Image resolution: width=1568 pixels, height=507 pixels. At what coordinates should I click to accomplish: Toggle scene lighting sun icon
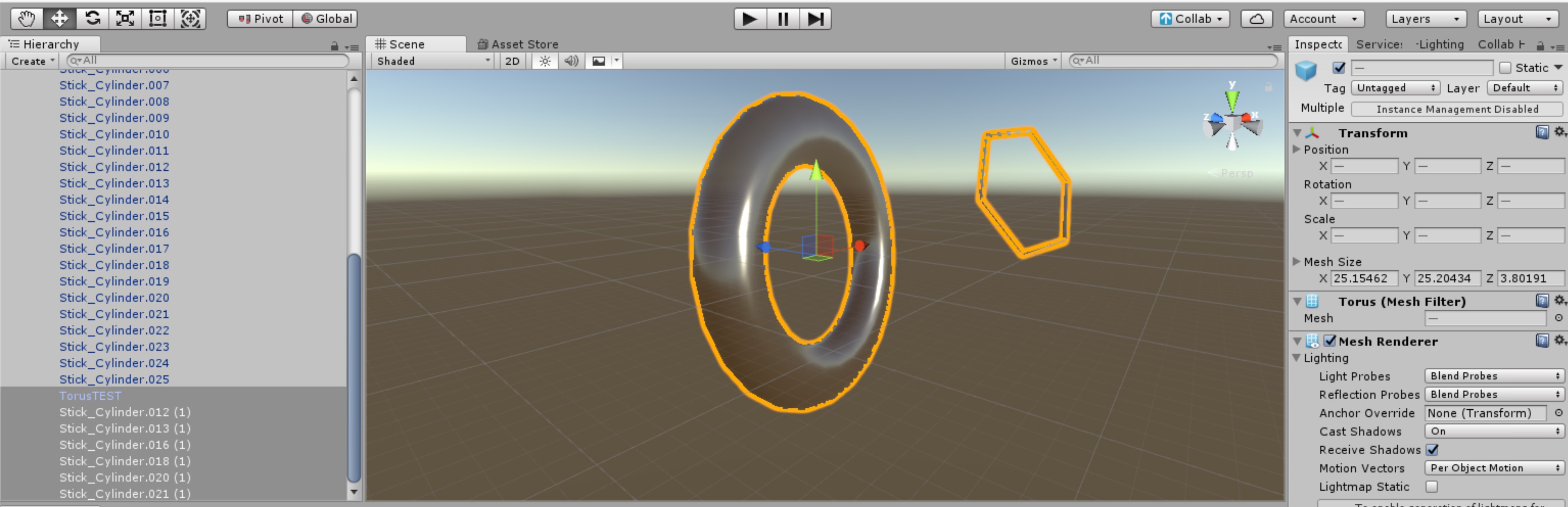(x=545, y=61)
